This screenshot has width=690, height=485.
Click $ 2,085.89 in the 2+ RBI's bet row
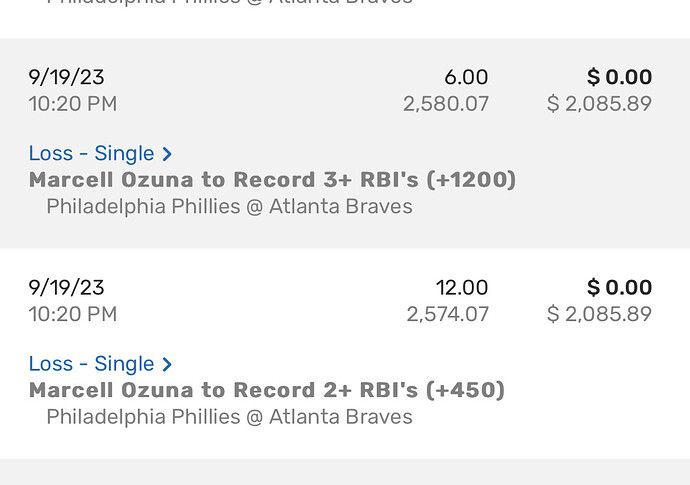(x=599, y=314)
